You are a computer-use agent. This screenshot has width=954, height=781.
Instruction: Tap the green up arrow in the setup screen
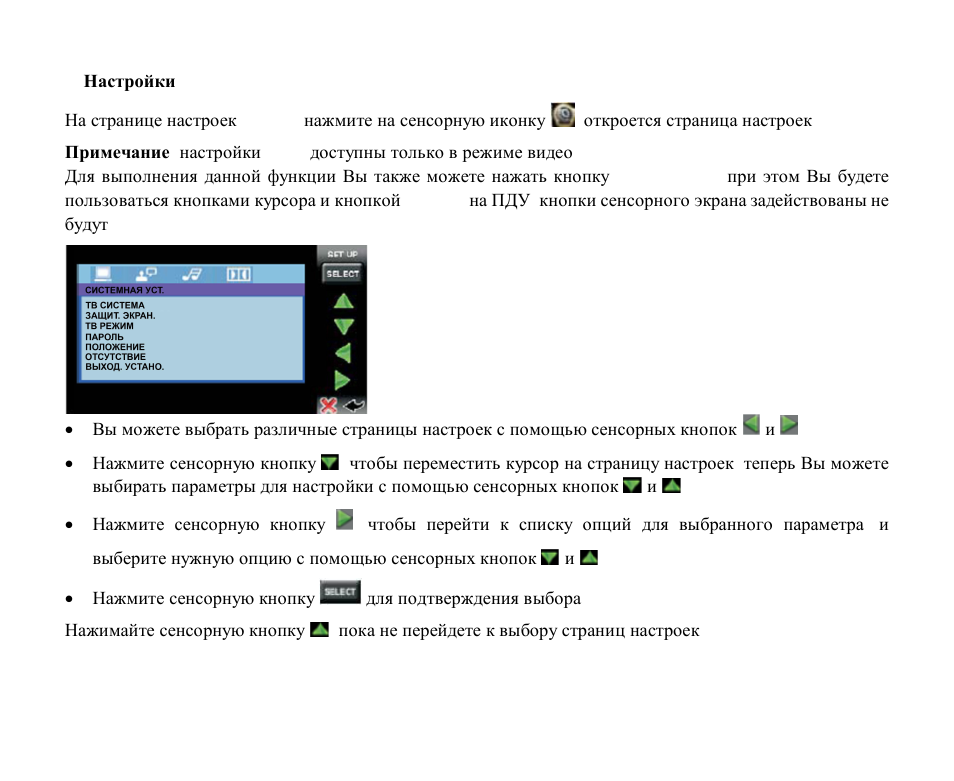(x=344, y=300)
